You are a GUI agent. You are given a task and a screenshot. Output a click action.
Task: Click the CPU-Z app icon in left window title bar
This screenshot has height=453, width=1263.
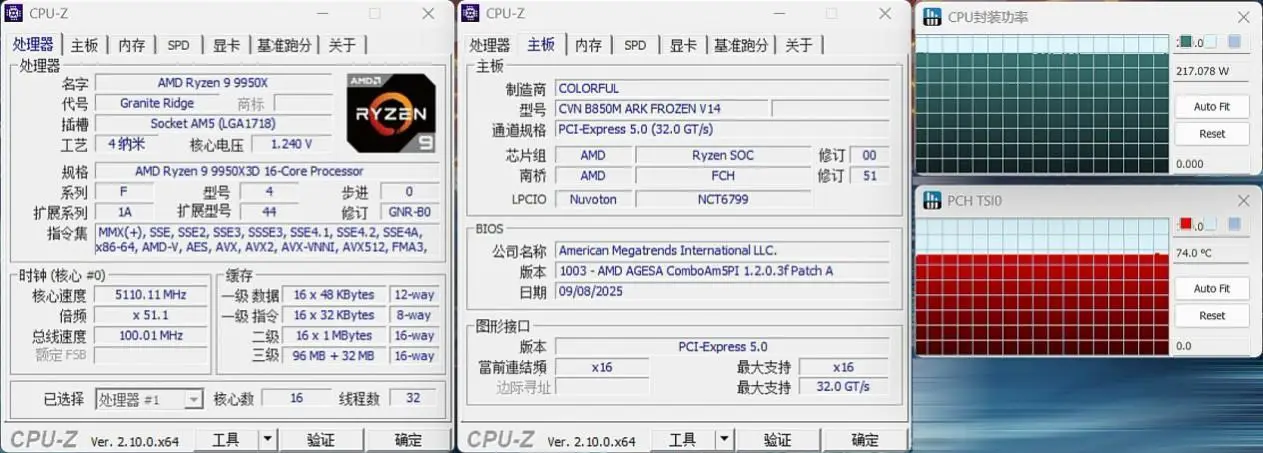click(x=15, y=13)
